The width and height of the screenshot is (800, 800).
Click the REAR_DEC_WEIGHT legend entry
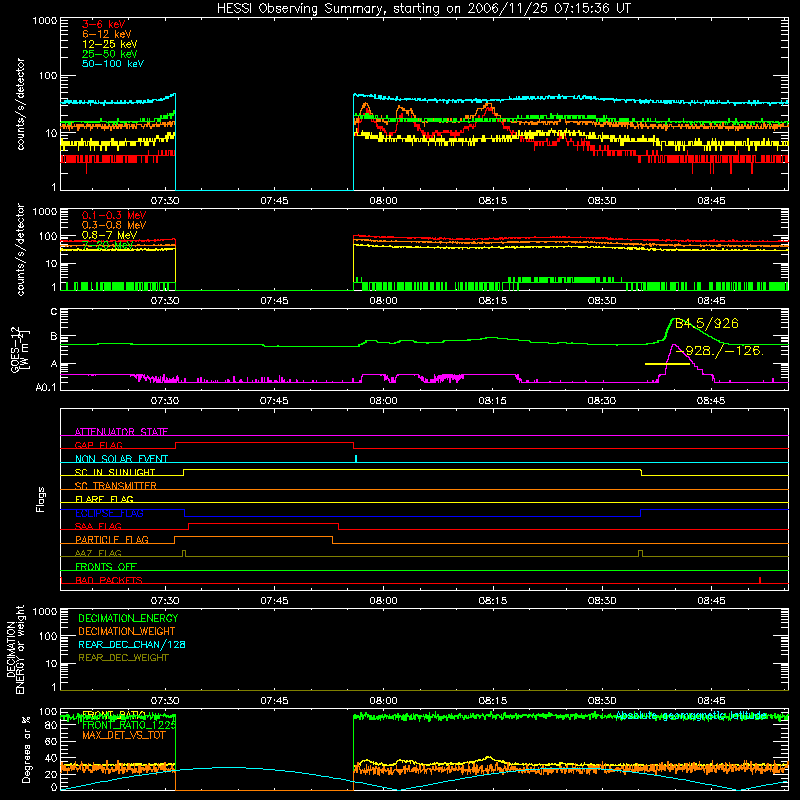[x=123, y=658]
